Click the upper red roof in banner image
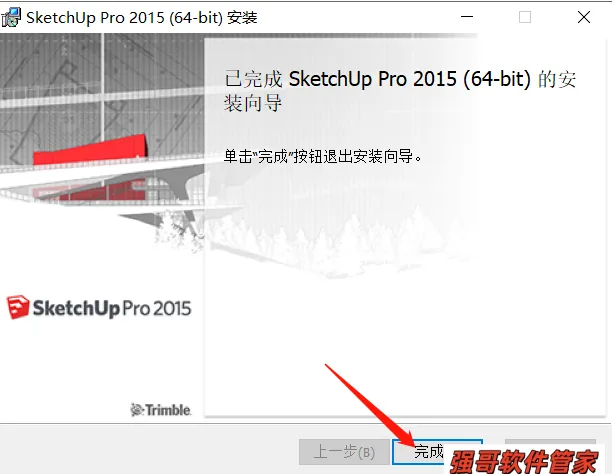This screenshot has height=474, width=612. coord(90,150)
